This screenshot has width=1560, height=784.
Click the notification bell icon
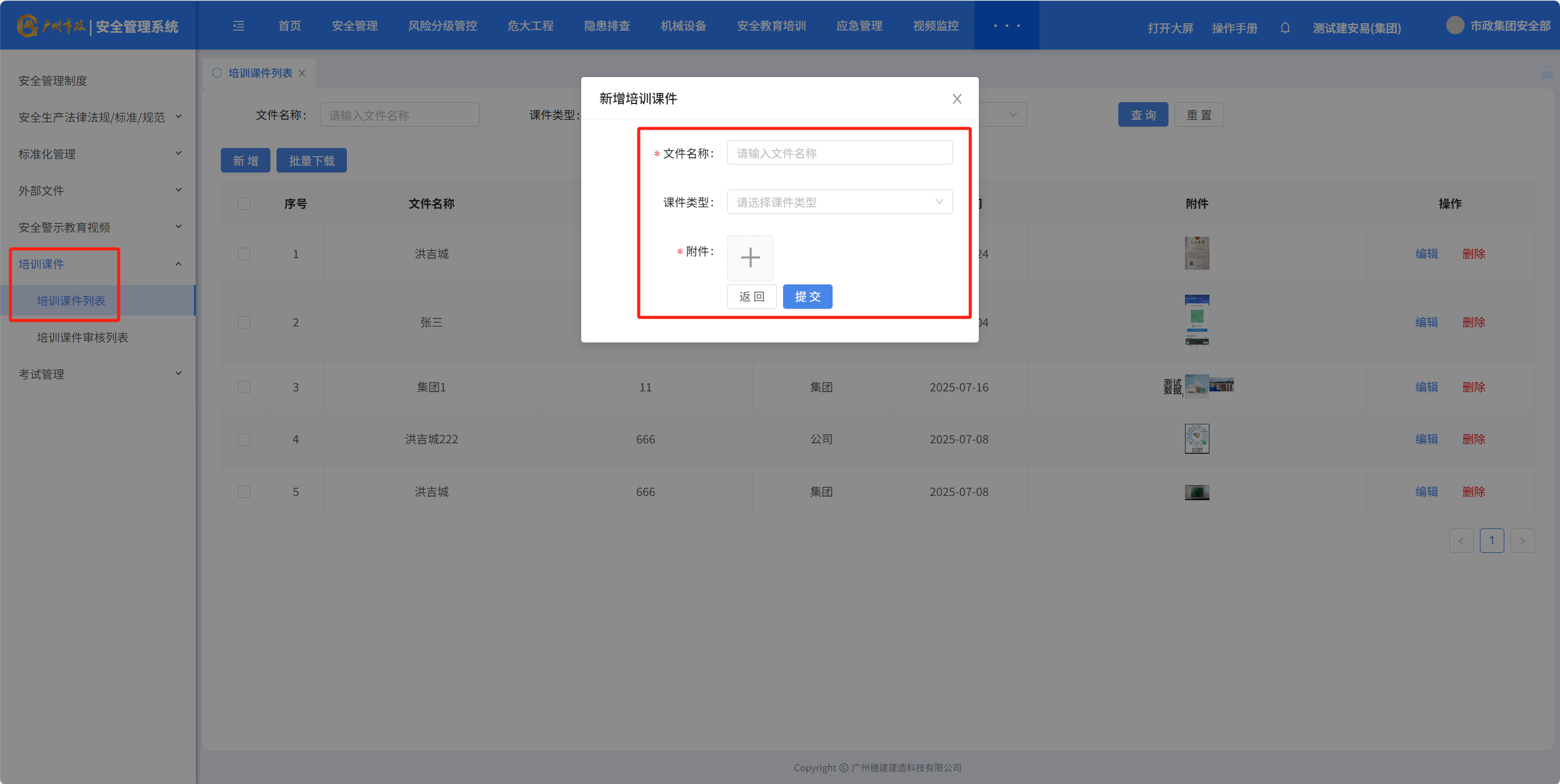[x=1285, y=28]
